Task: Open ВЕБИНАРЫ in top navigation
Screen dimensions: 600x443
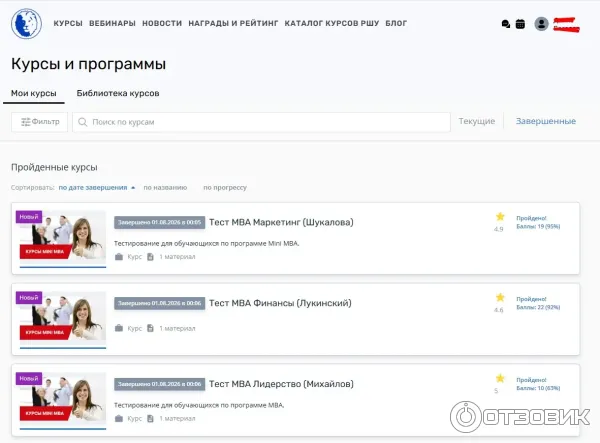Action: [x=112, y=23]
